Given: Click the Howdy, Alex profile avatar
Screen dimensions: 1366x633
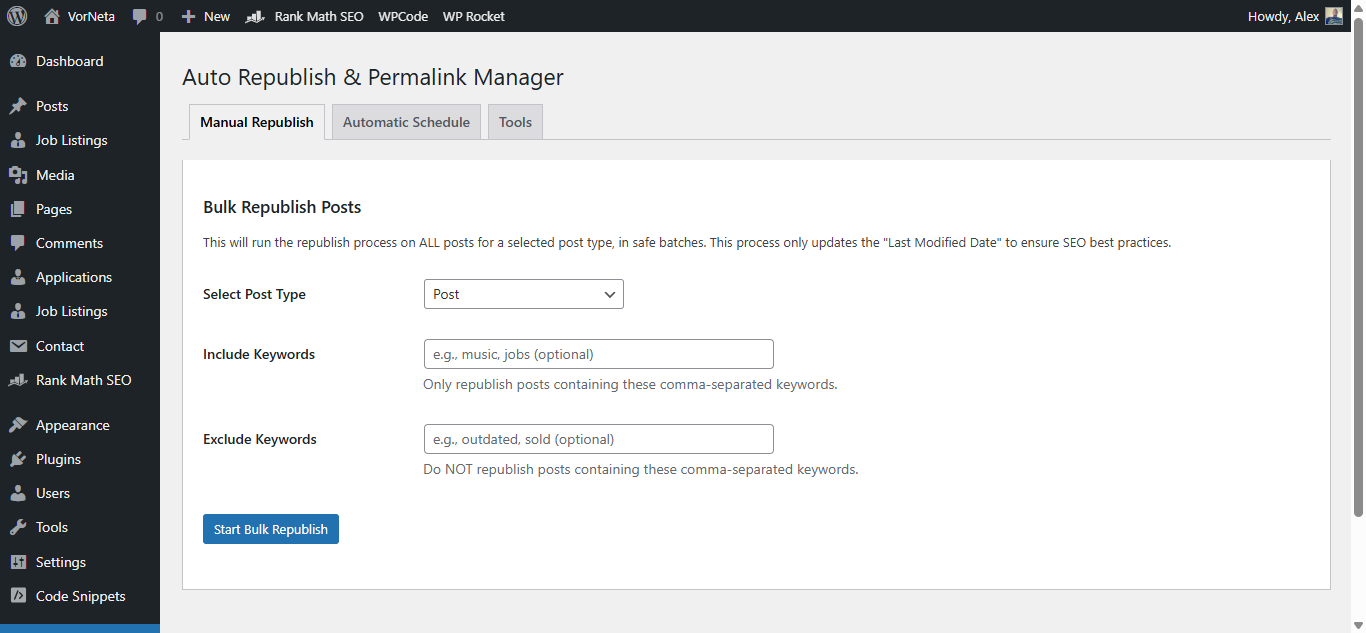Looking at the screenshot, I should click(1333, 15).
